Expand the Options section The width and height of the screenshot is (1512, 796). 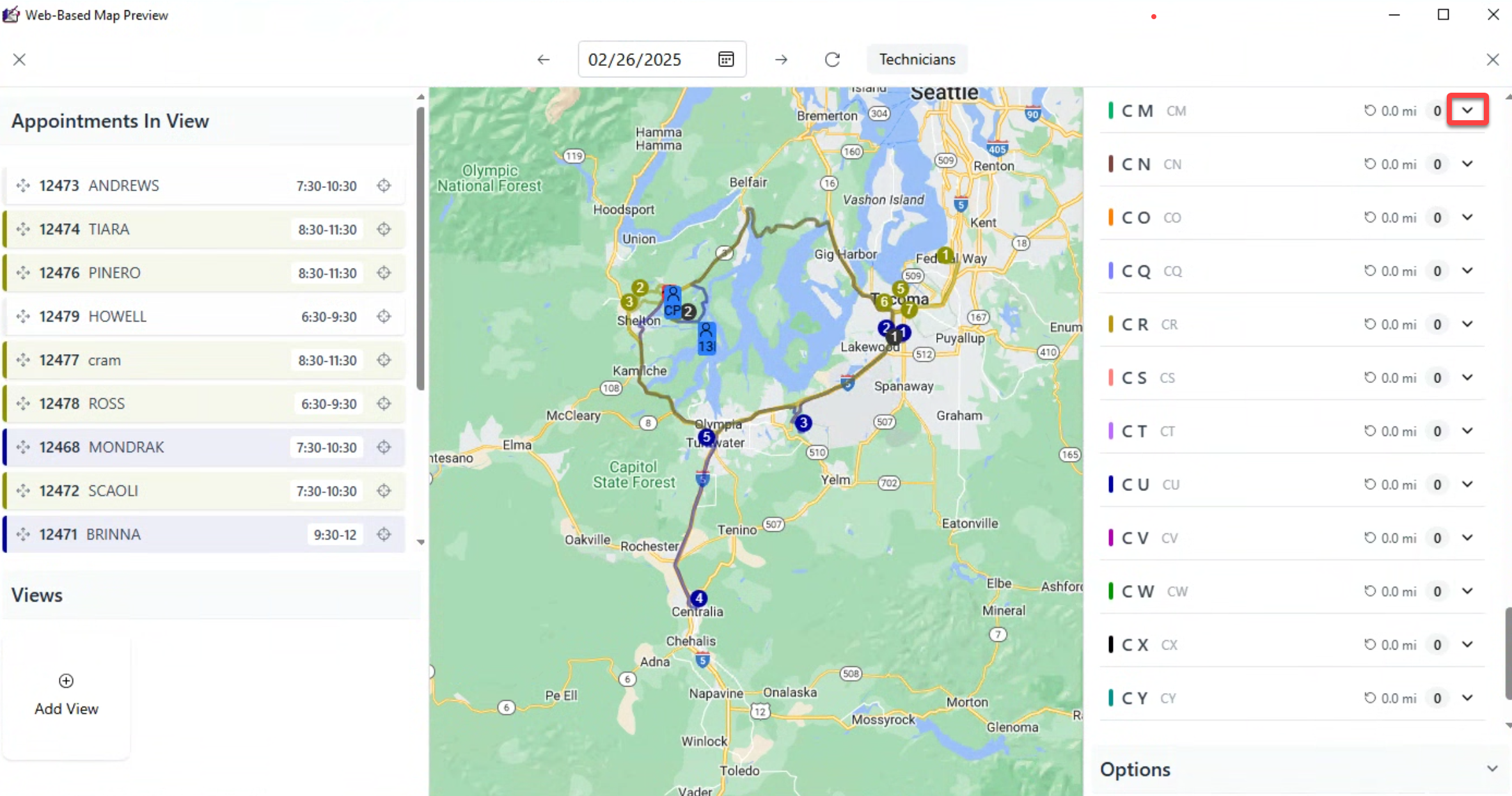click(1492, 769)
